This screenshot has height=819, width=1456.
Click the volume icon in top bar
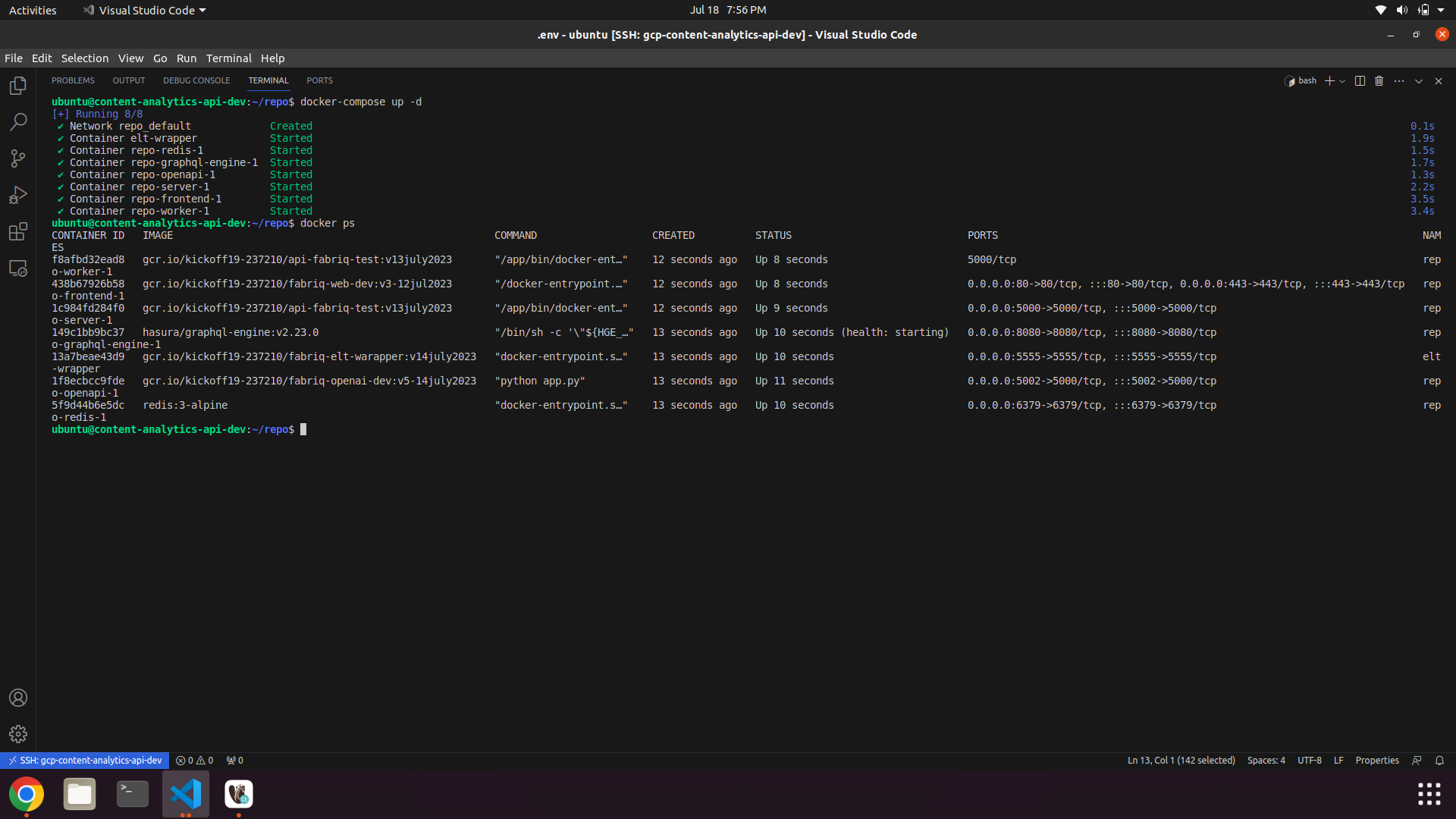point(1402,10)
